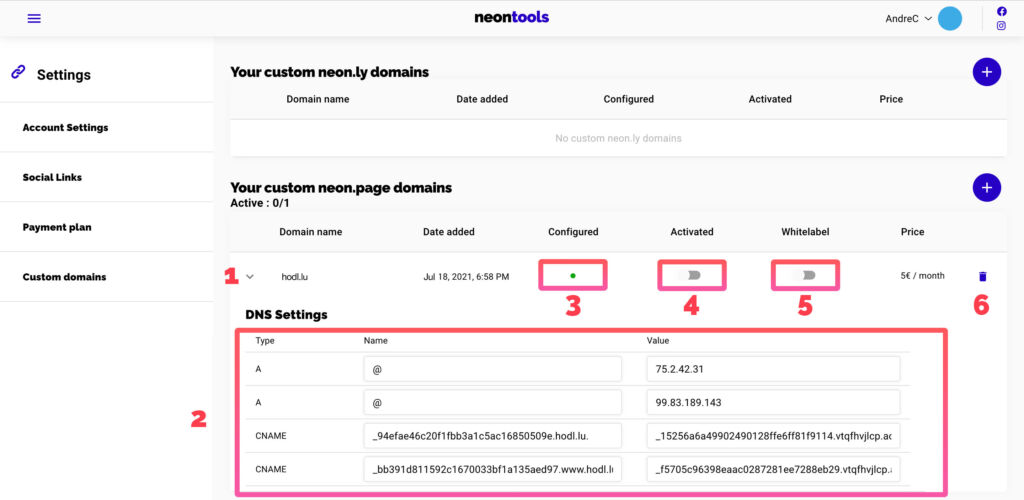
Task: Click Whitelabel column header
Action: coord(806,232)
